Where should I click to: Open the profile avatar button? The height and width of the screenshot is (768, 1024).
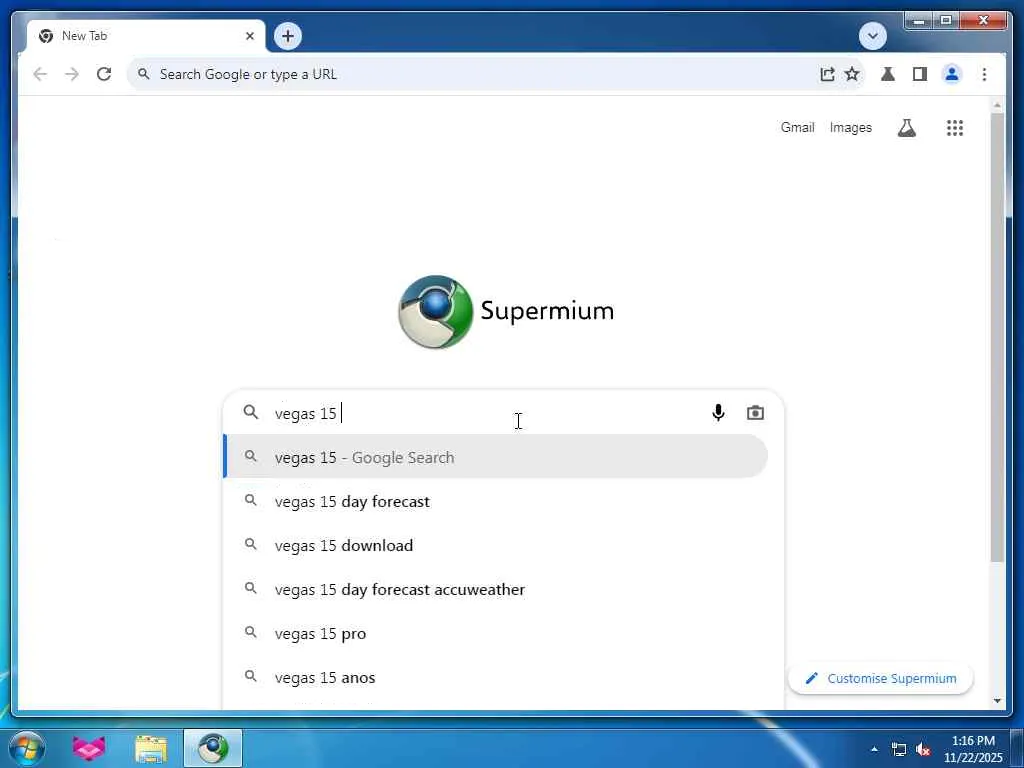click(952, 74)
